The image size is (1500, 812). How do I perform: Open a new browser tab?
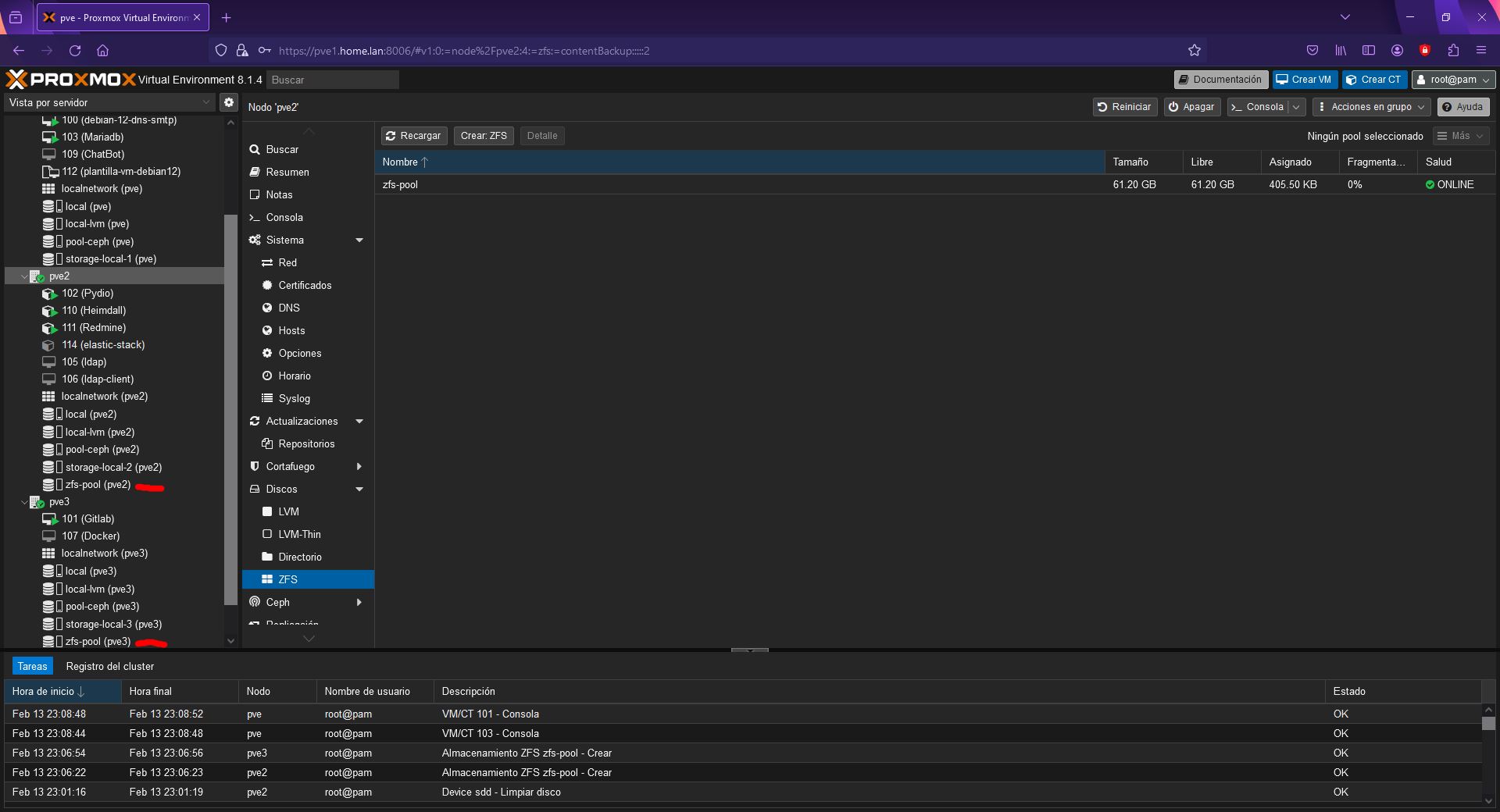click(x=226, y=17)
